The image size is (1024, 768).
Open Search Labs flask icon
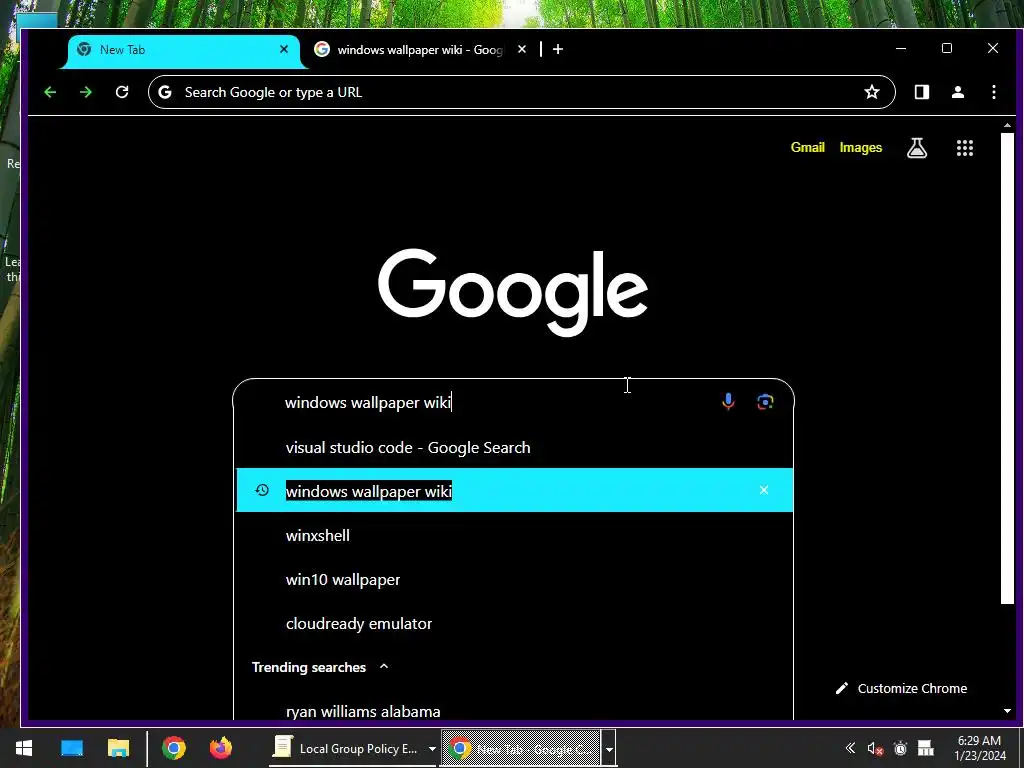pyautogui.click(x=917, y=148)
